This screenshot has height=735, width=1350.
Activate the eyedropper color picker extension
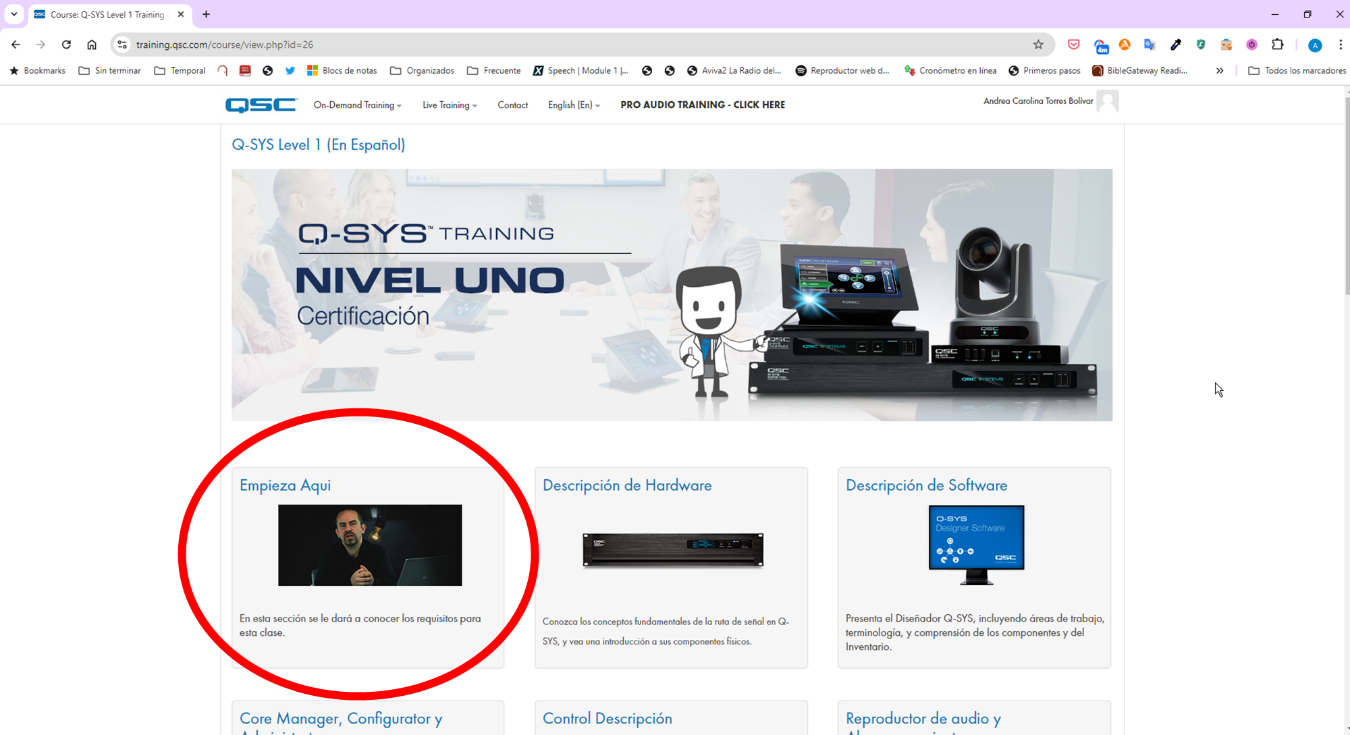(x=1176, y=44)
